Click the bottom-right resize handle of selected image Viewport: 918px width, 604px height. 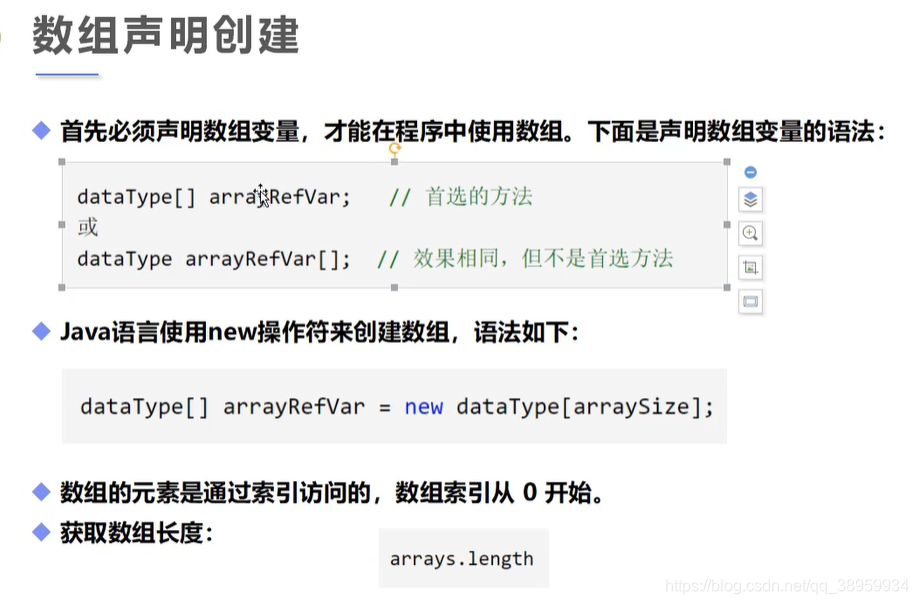pyautogui.click(x=727, y=287)
